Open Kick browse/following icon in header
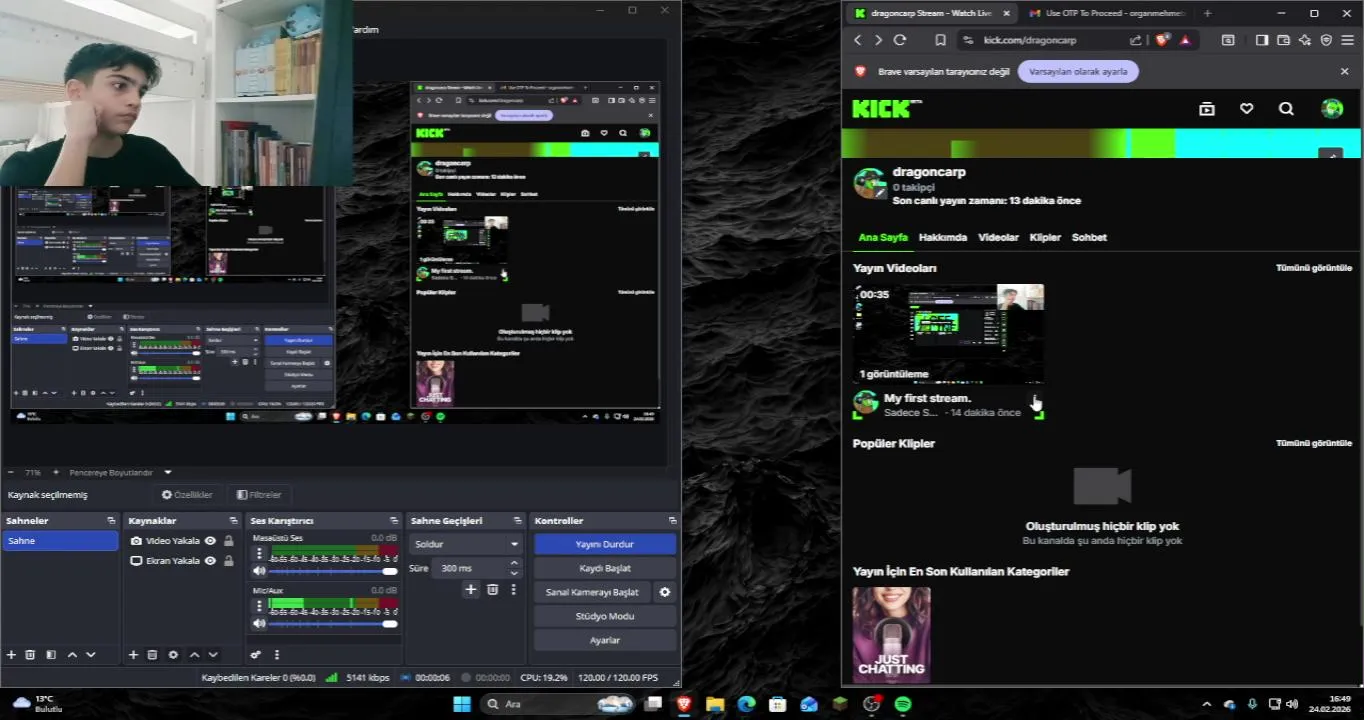Viewport: 1364px width, 720px height. 1207,109
